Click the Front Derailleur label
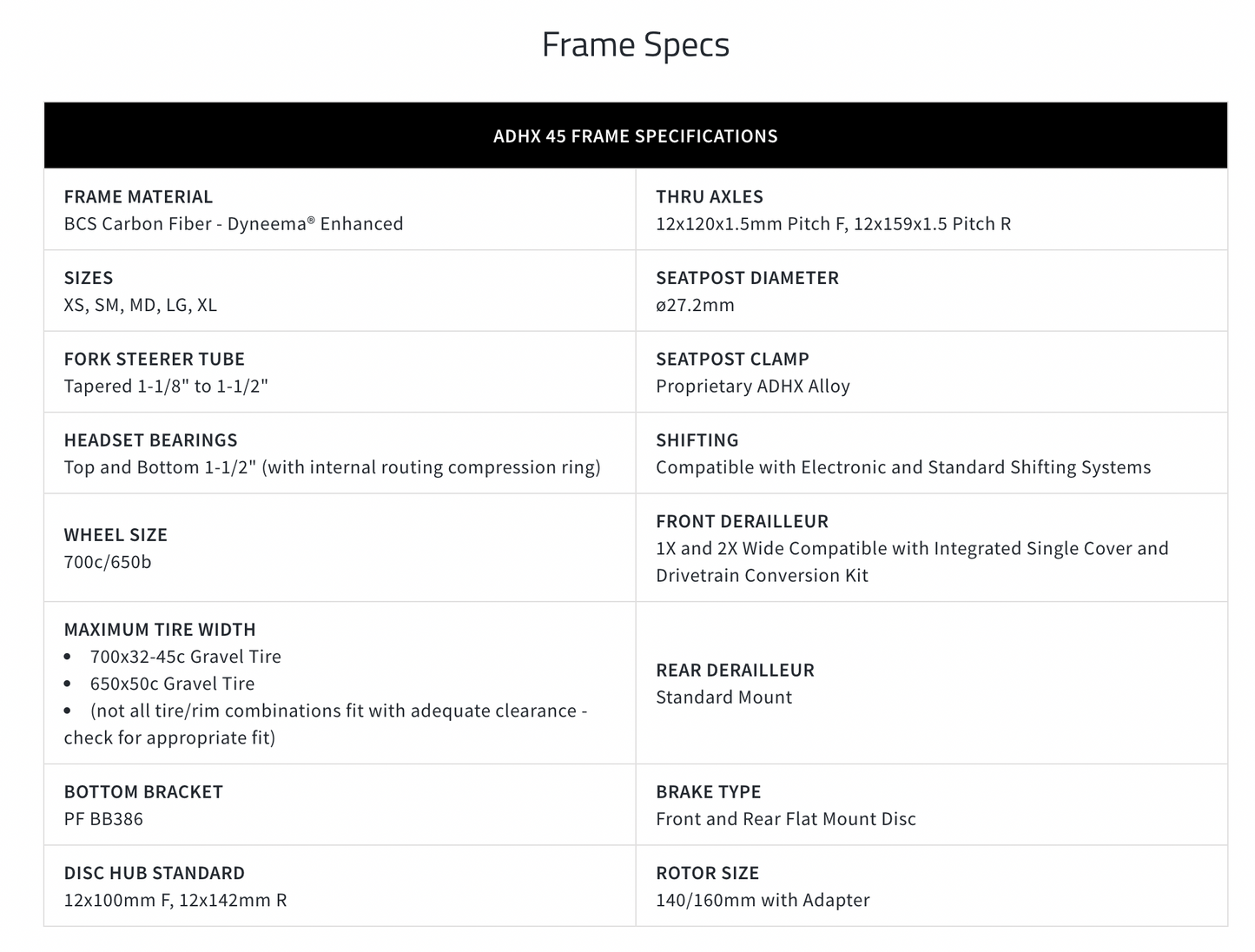The width and height of the screenshot is (1255, 952). tap(742, 521)
